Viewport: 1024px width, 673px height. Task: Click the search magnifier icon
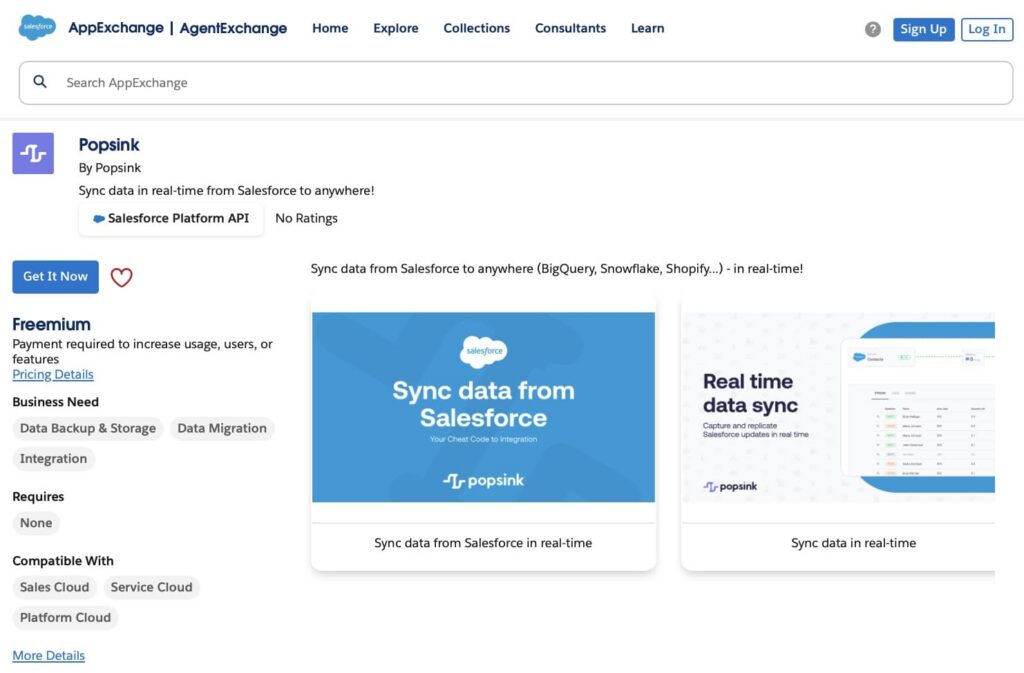(x=40, y=82)
